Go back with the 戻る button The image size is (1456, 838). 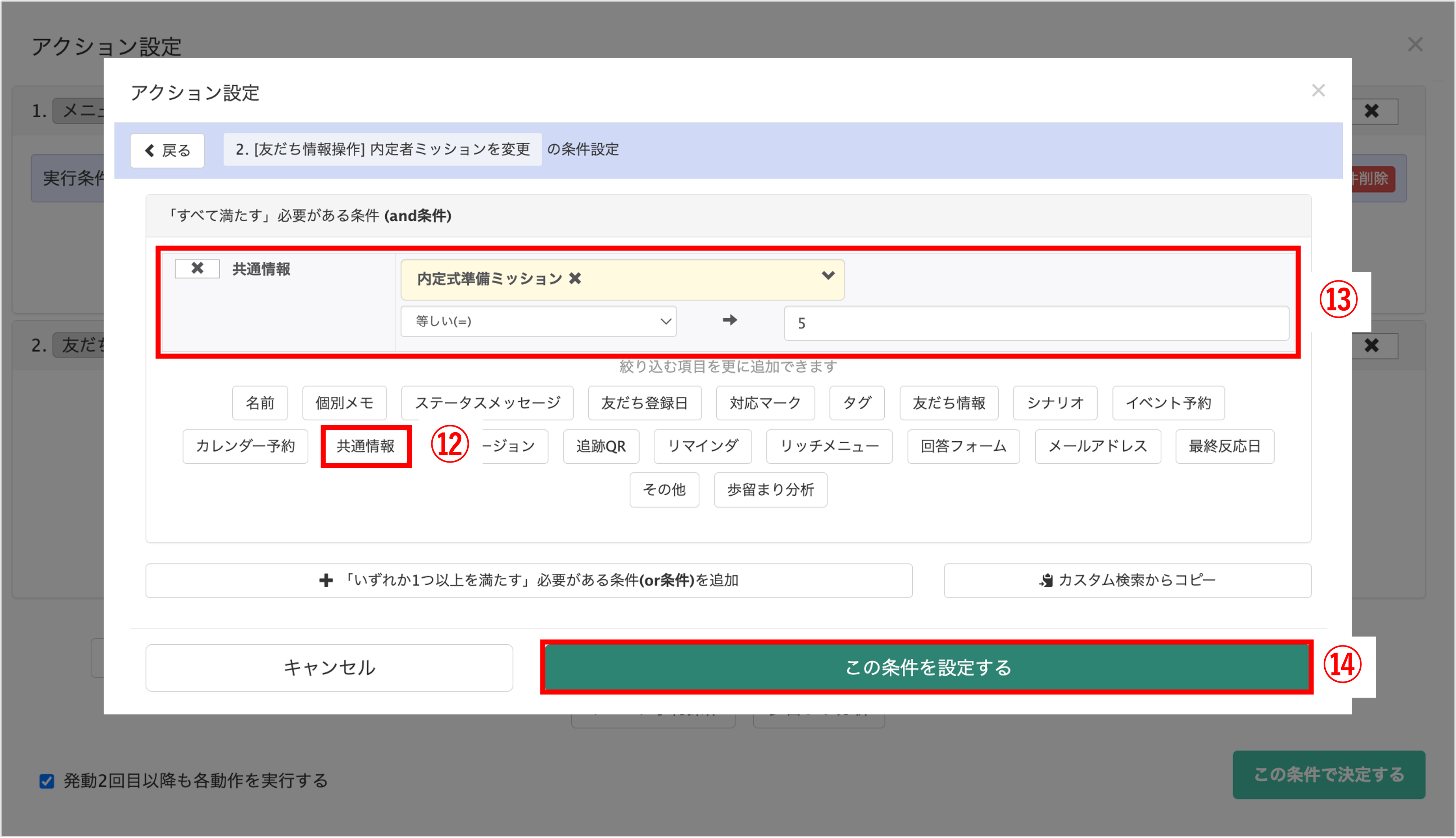click(167, 151)
